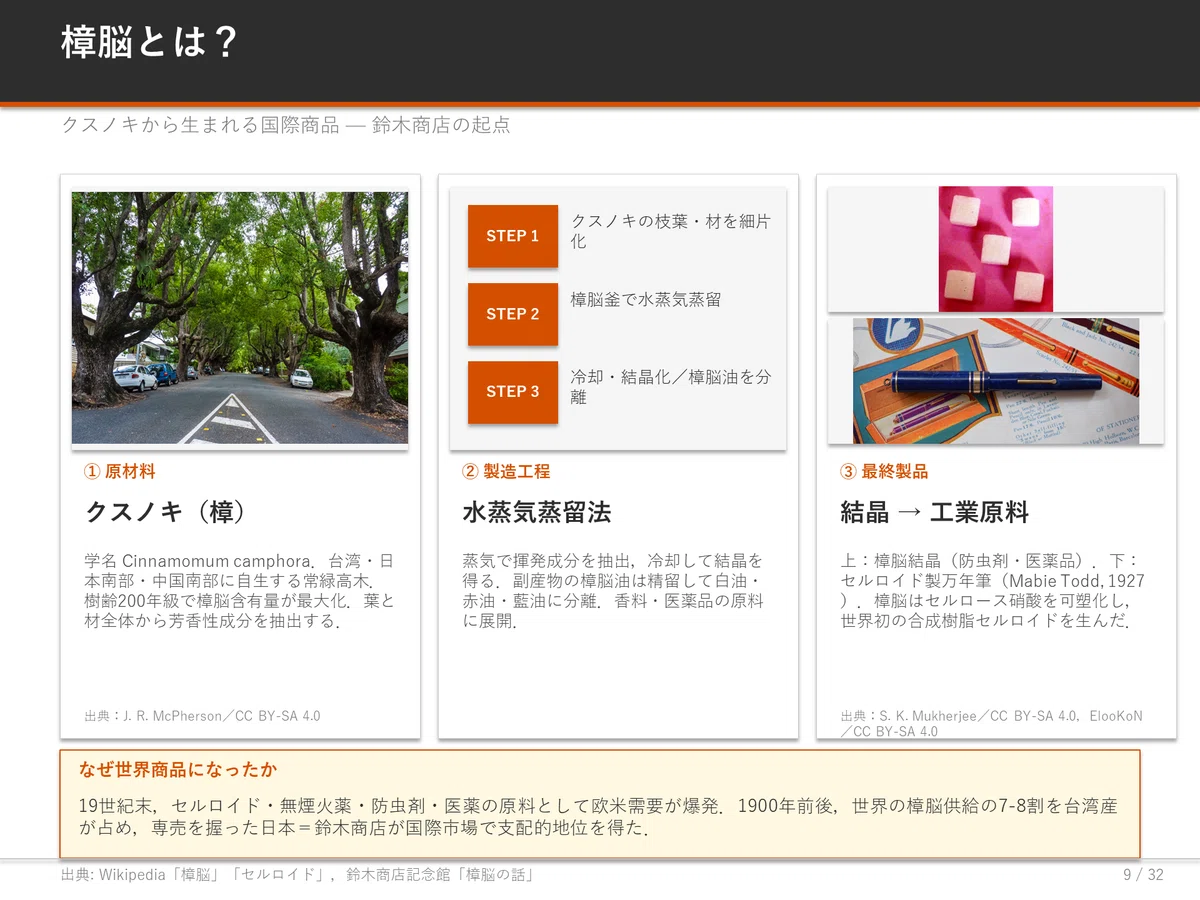Screen dimensions: 1200x900
Task: Select the paragraph starting with 学名 Cinnamomum camphora
Action: tap(240, 591)
